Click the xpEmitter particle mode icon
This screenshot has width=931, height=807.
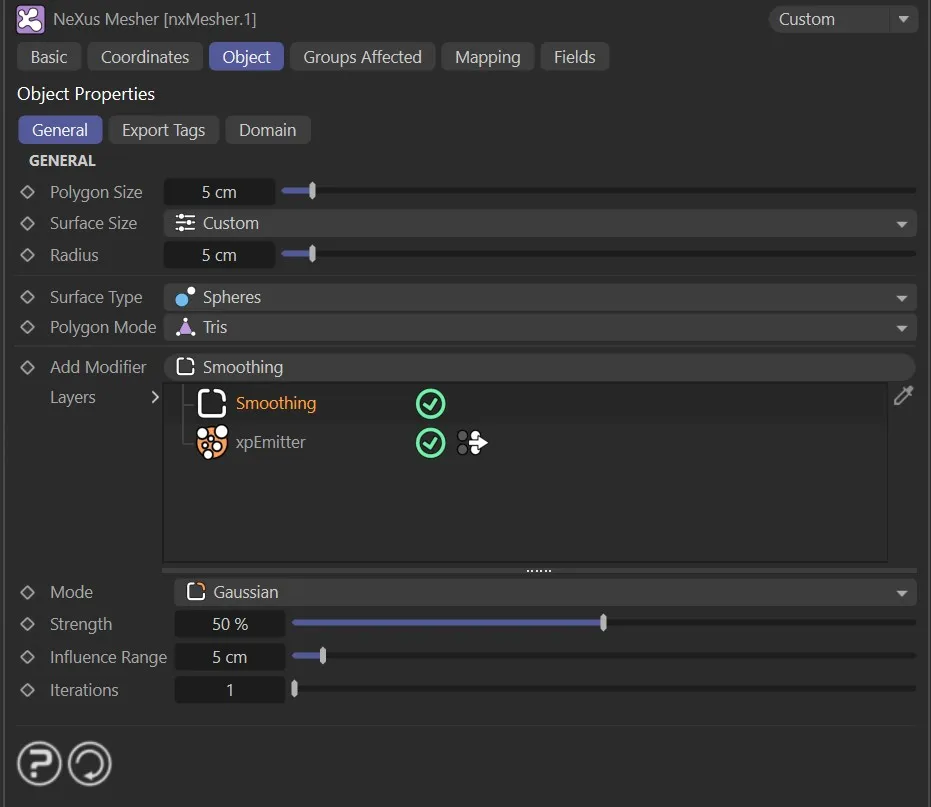[472, 443]
